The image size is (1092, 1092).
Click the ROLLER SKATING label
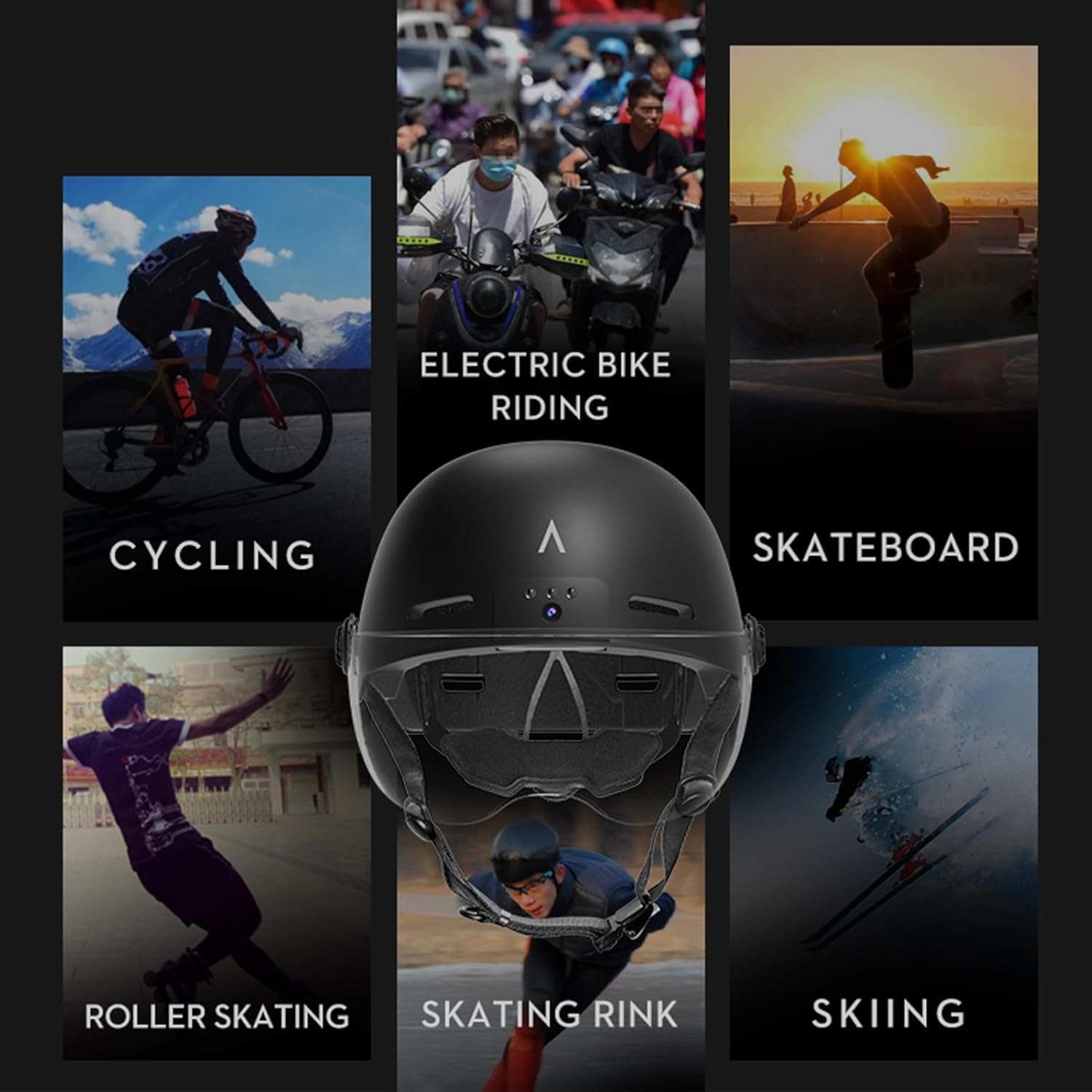[217, 1016]
